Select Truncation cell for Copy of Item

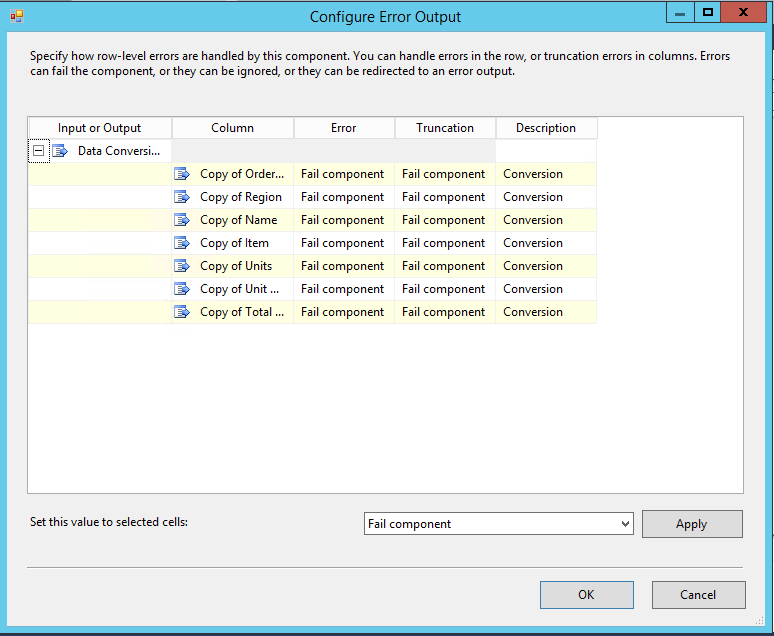tap(444, 243)
